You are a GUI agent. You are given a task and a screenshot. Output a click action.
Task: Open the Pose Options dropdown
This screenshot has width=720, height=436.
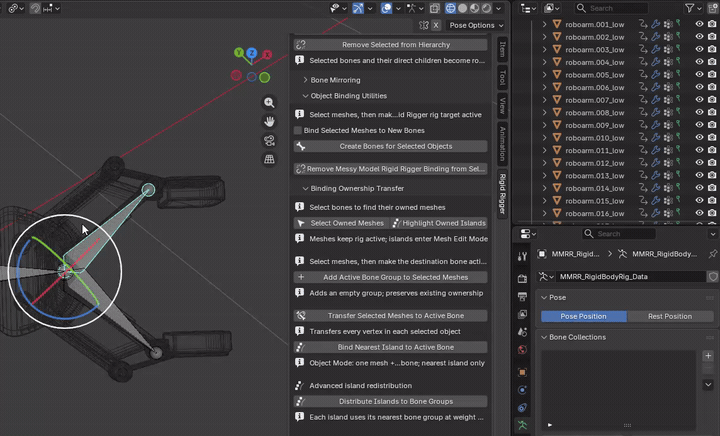[476, 25]
